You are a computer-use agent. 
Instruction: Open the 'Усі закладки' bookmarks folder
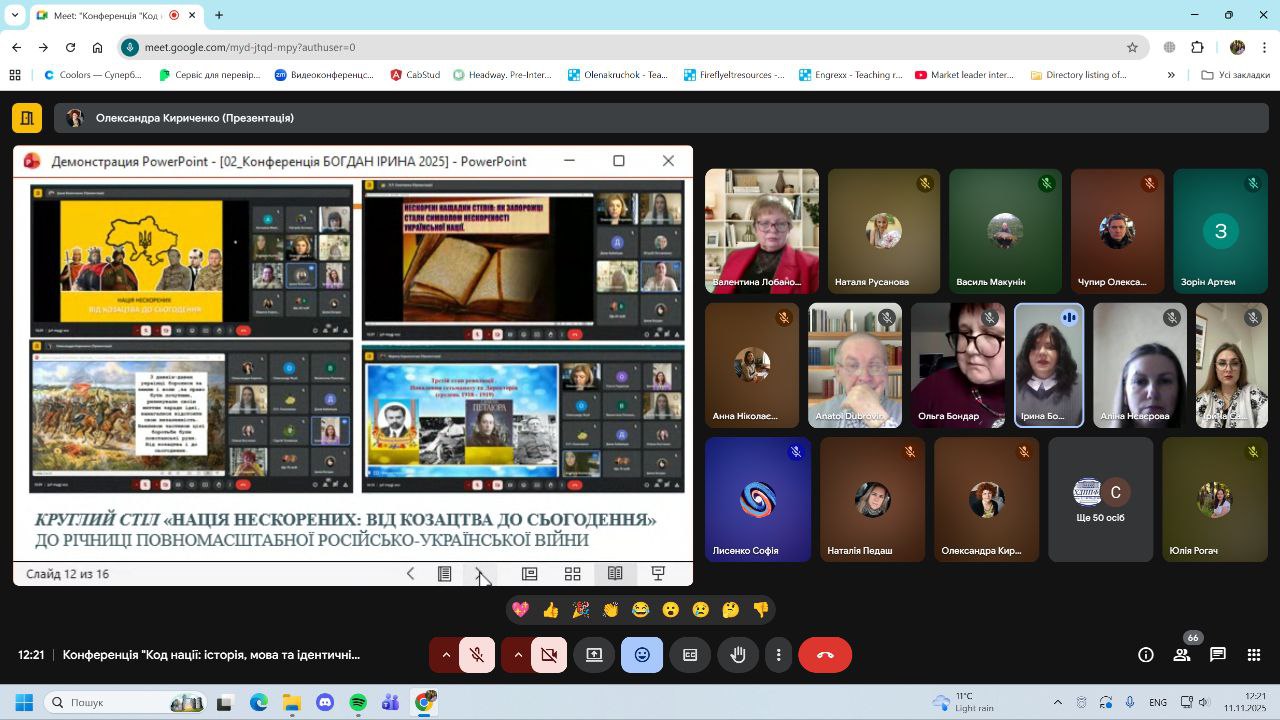[1236, 75]
